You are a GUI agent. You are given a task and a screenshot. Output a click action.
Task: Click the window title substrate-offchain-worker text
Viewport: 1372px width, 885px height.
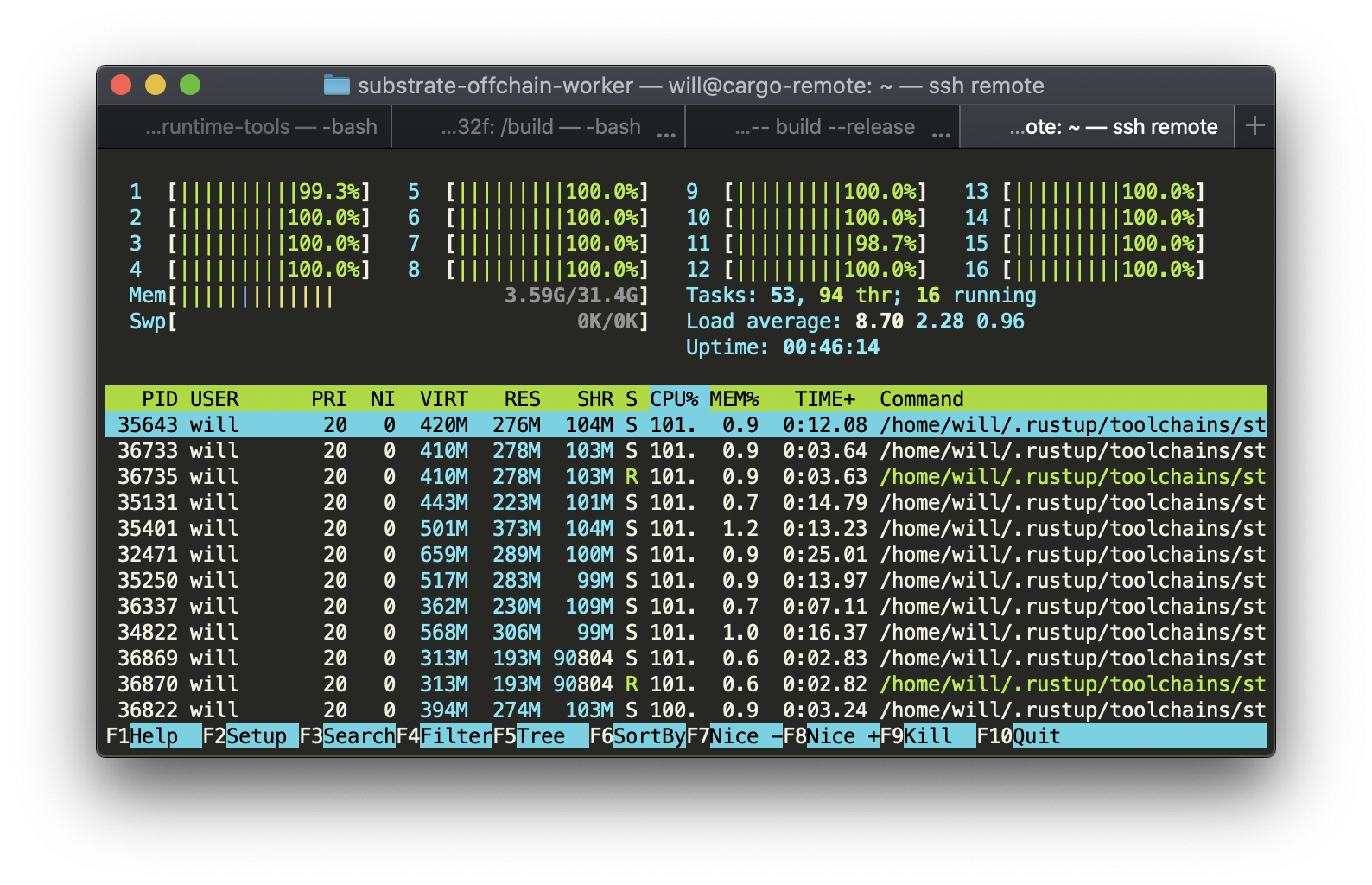(496, 86)
